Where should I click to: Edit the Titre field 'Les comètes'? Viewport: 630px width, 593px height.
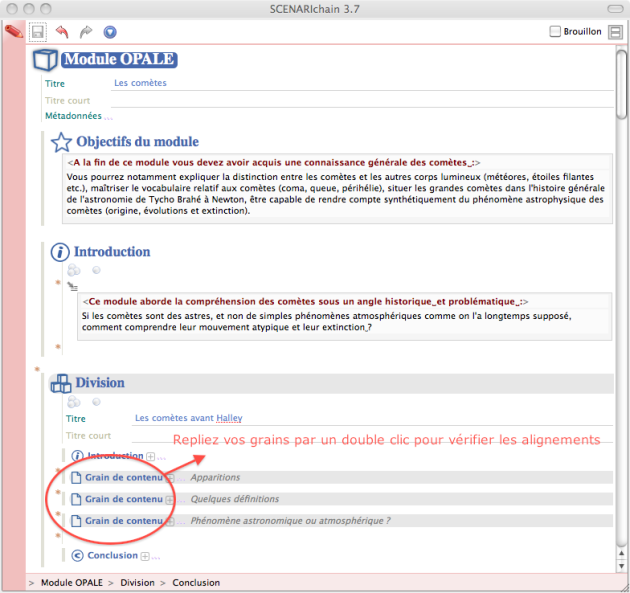[x=362, y=83]
